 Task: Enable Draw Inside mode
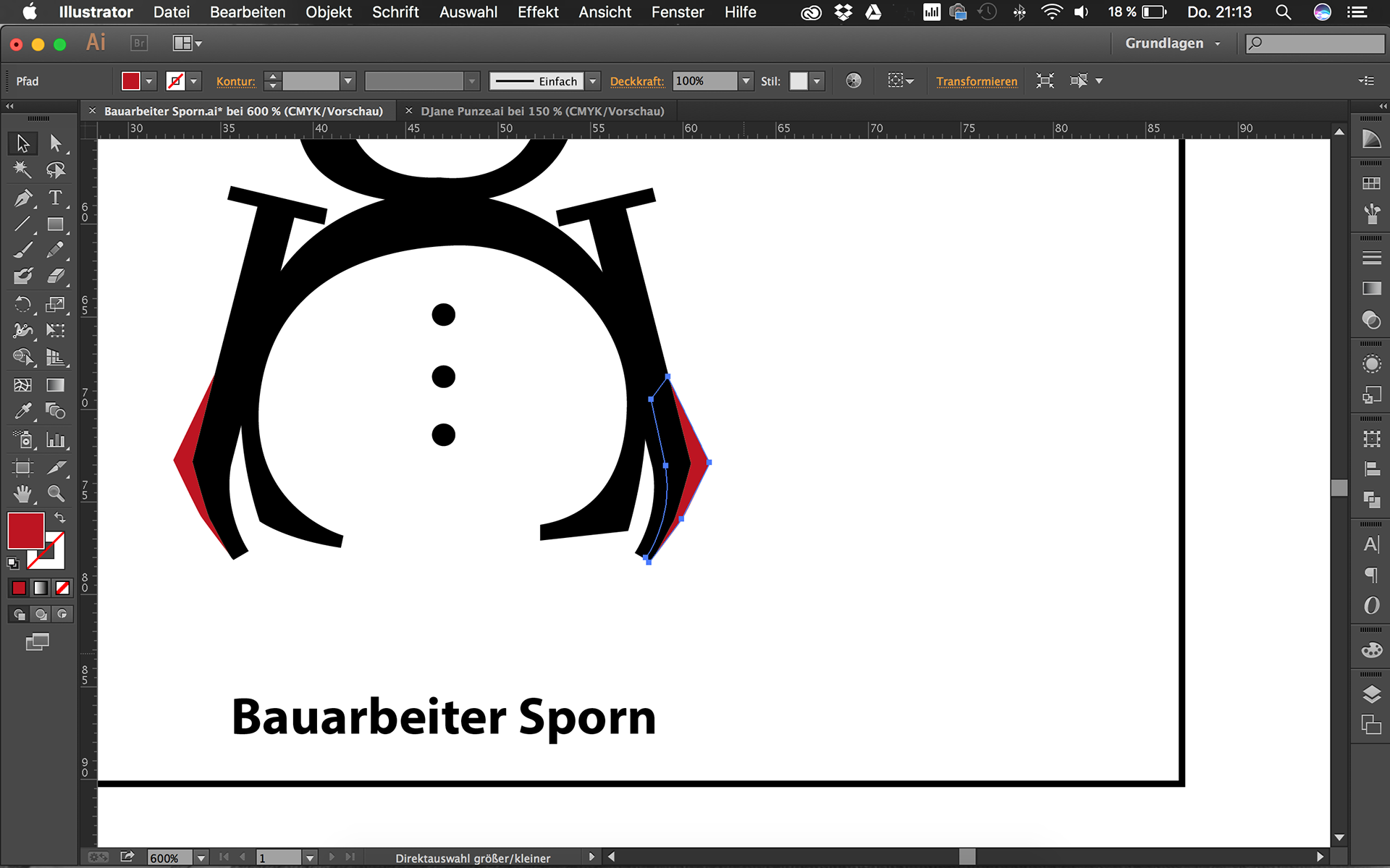click(x=63, y=614)
